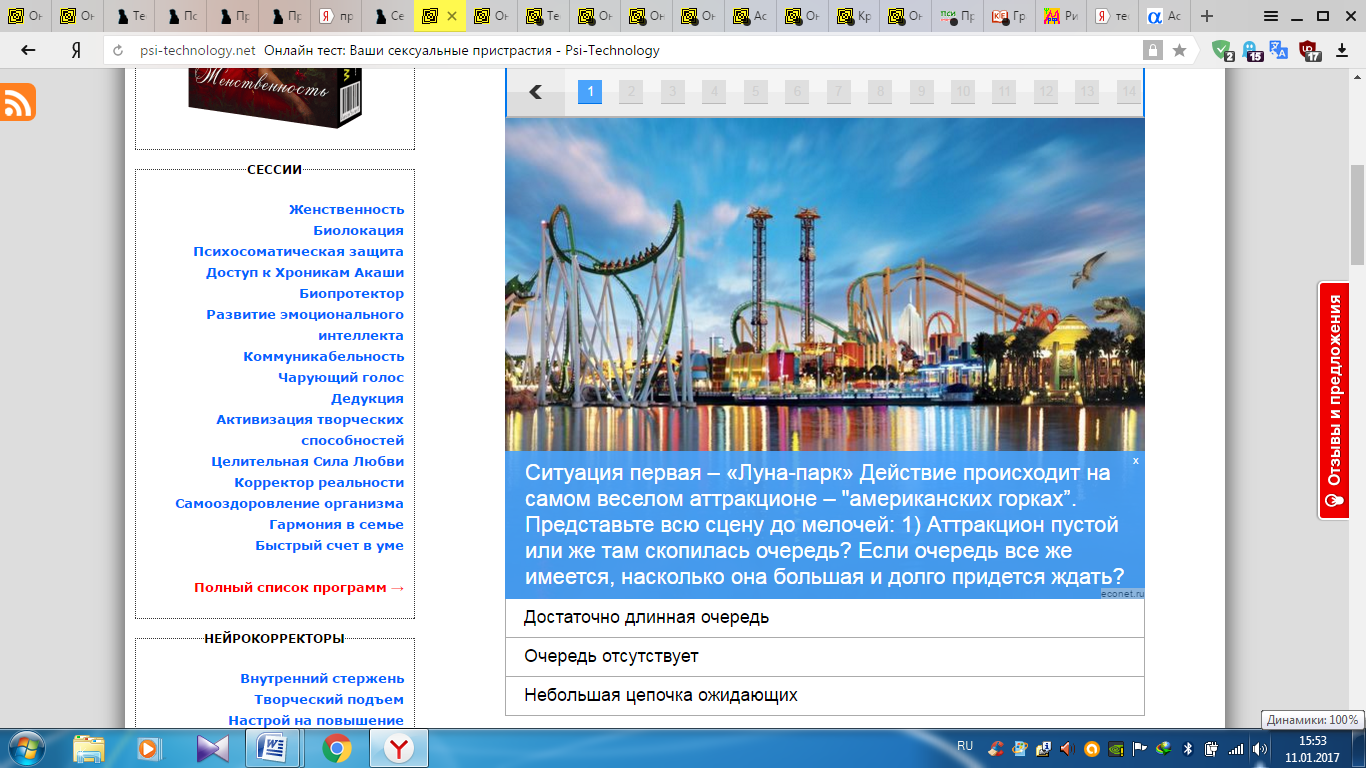1366x768 pixels.
Task: Open the green shield extension icon
Action: tap(1223, 50)
